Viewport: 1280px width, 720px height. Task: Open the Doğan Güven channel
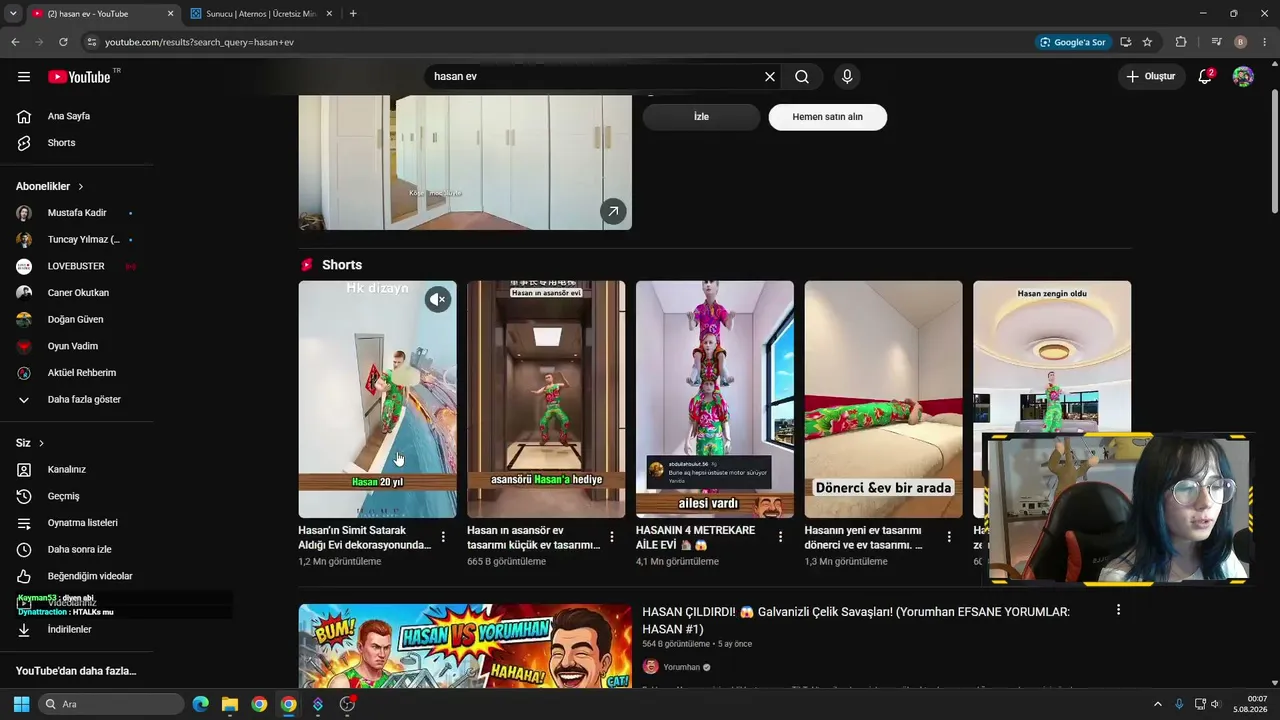(x=76, y=320)
